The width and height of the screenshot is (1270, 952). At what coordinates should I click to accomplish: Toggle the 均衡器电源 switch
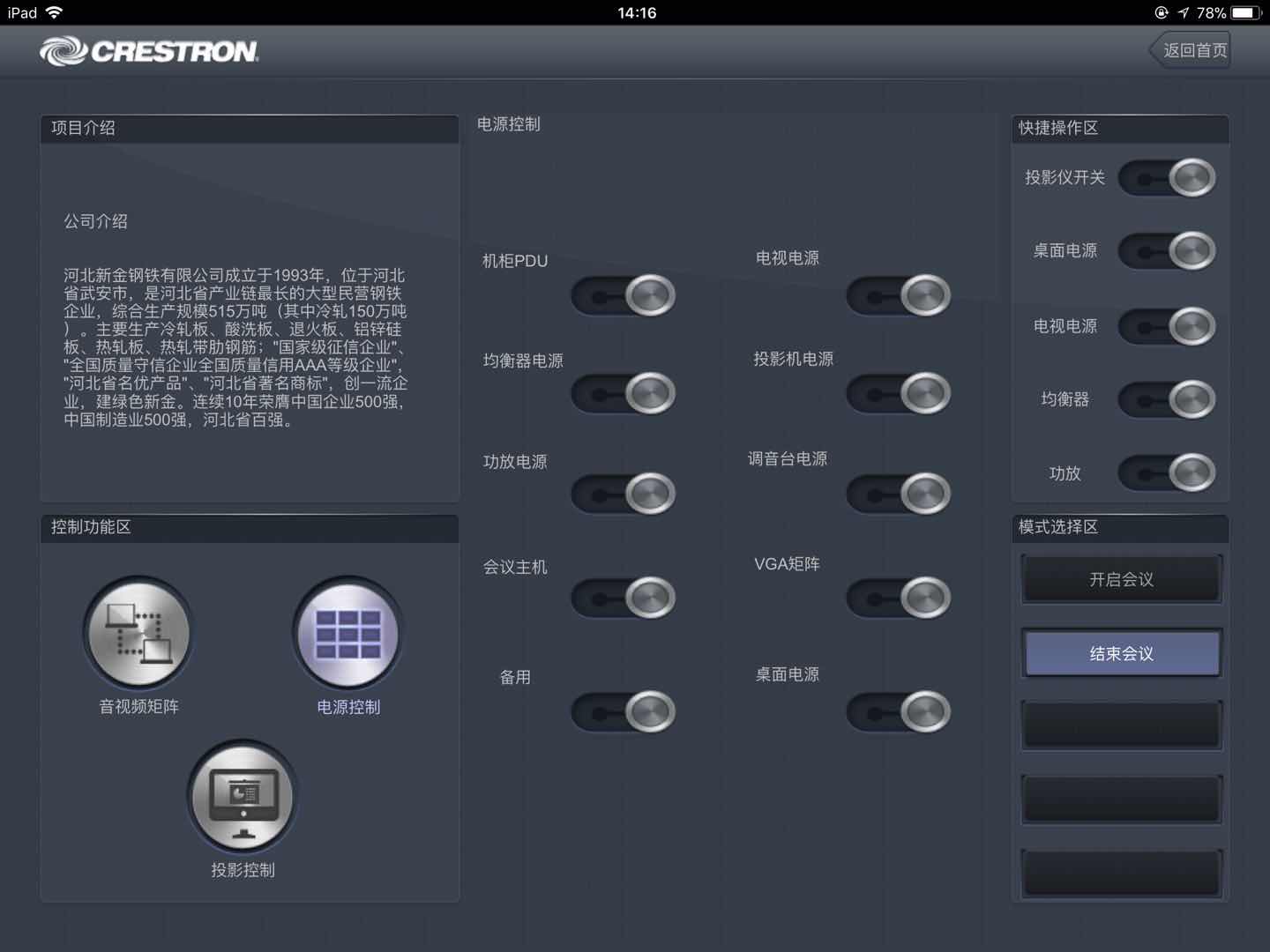click(x=624, y=393)
